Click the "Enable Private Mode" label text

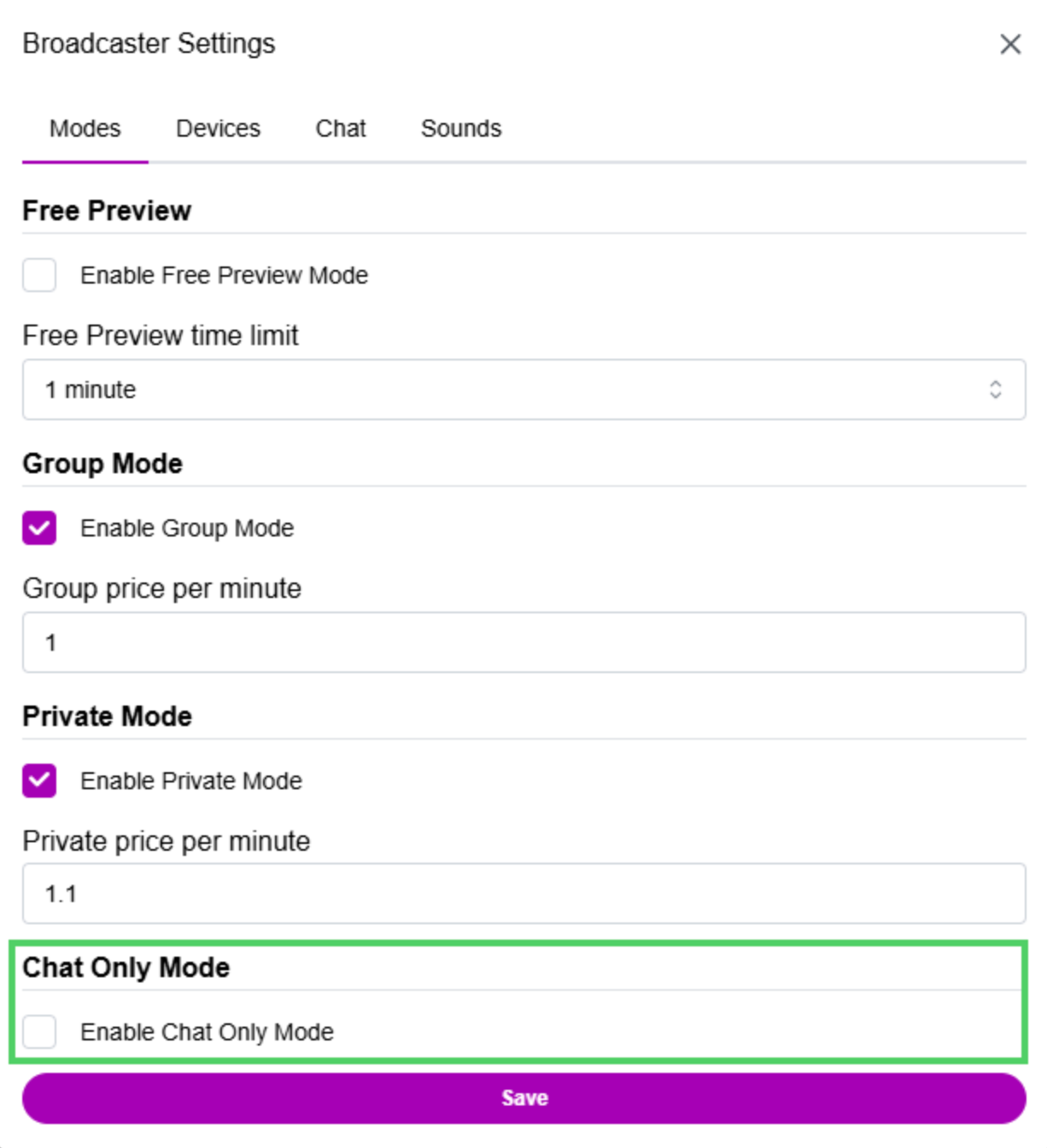191,781
